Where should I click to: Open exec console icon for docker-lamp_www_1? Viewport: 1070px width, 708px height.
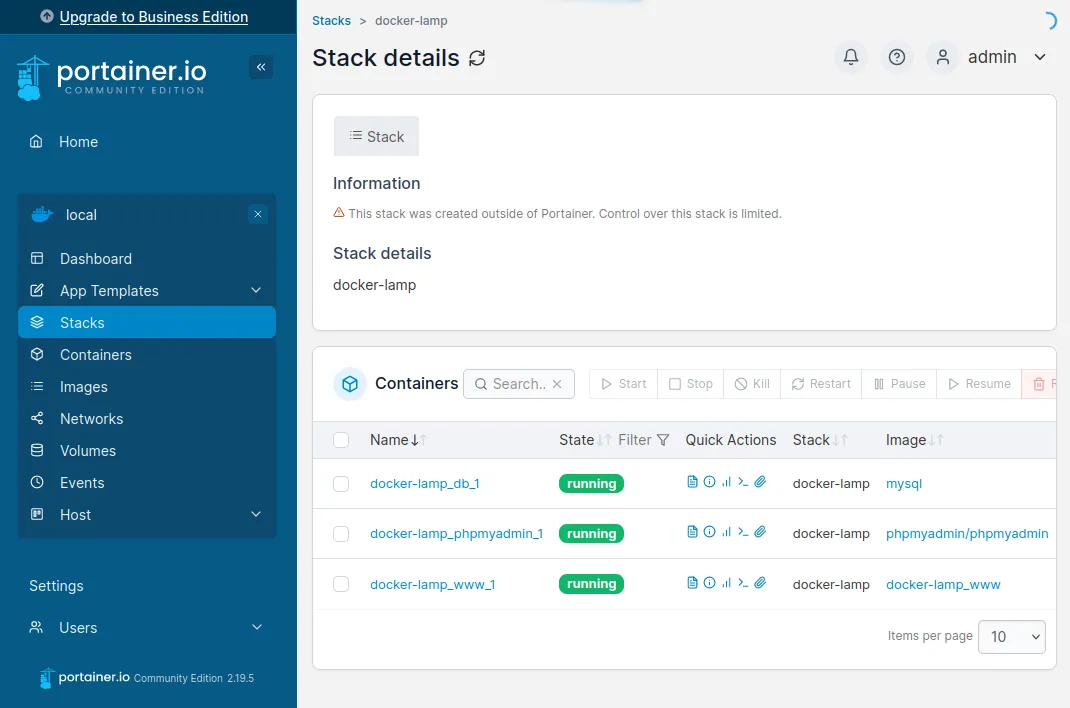click(x=743, y=582)
